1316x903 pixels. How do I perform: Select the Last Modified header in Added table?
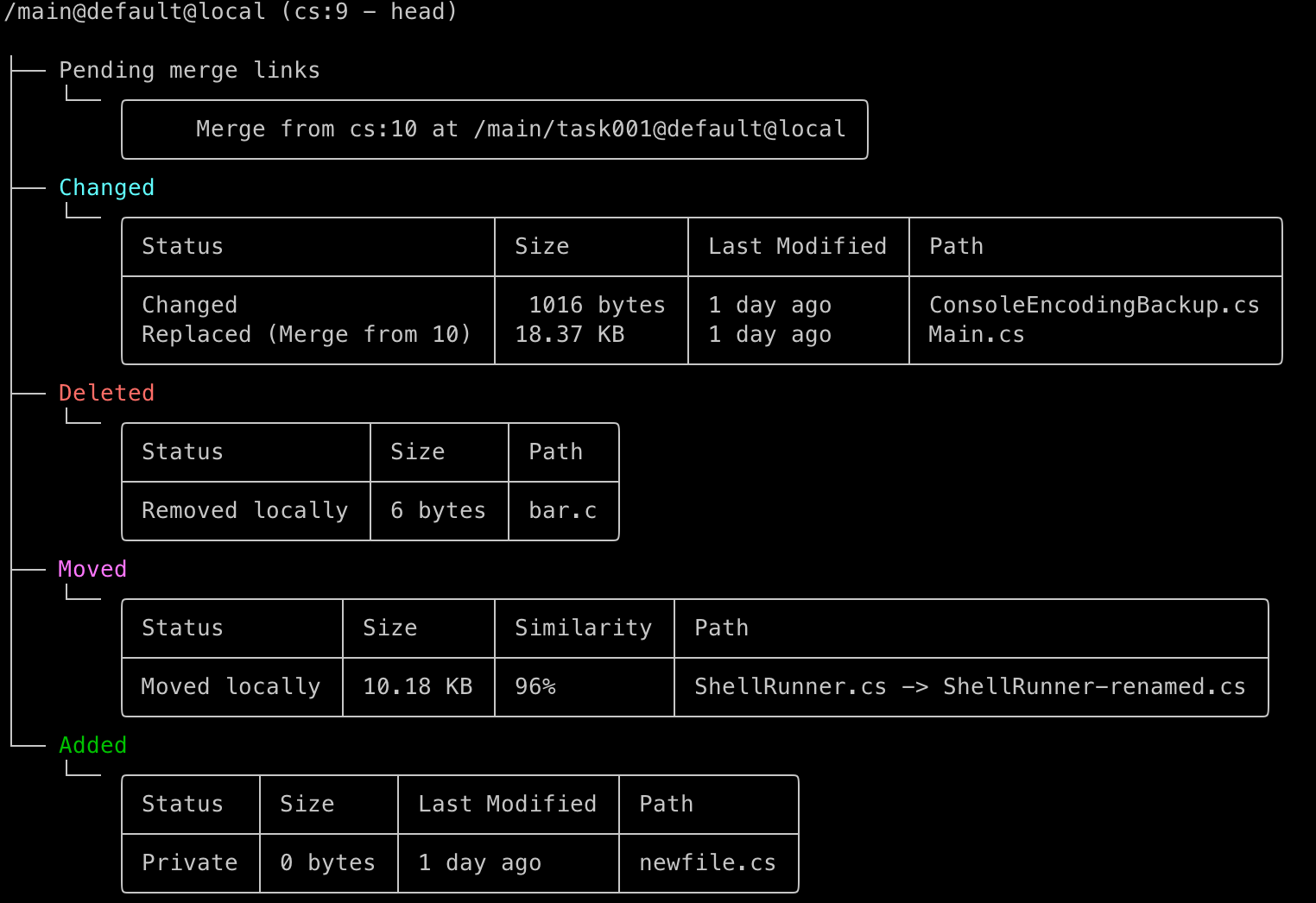click(507, 804)
